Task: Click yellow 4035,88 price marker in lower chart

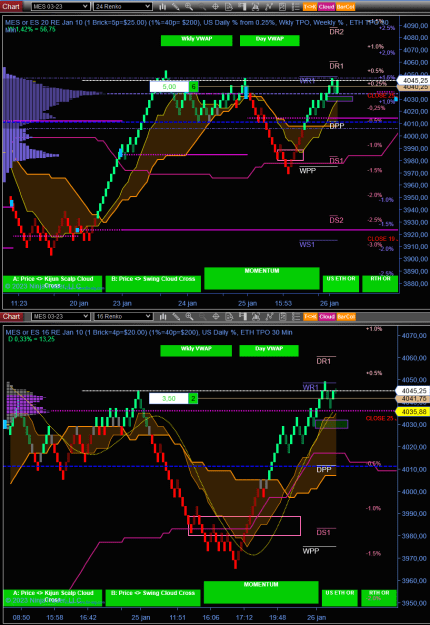Action: tap(412, 412)
